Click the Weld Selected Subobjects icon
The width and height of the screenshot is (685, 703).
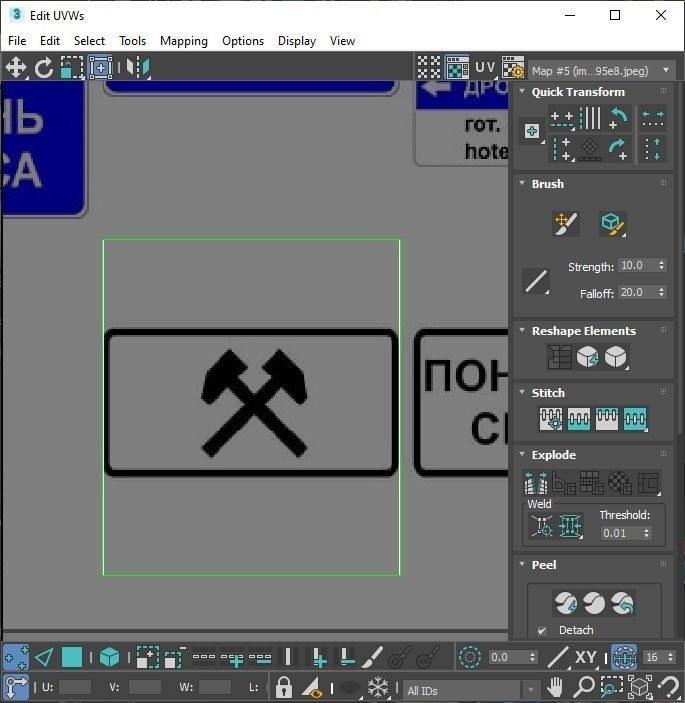(x=570, y=525)
